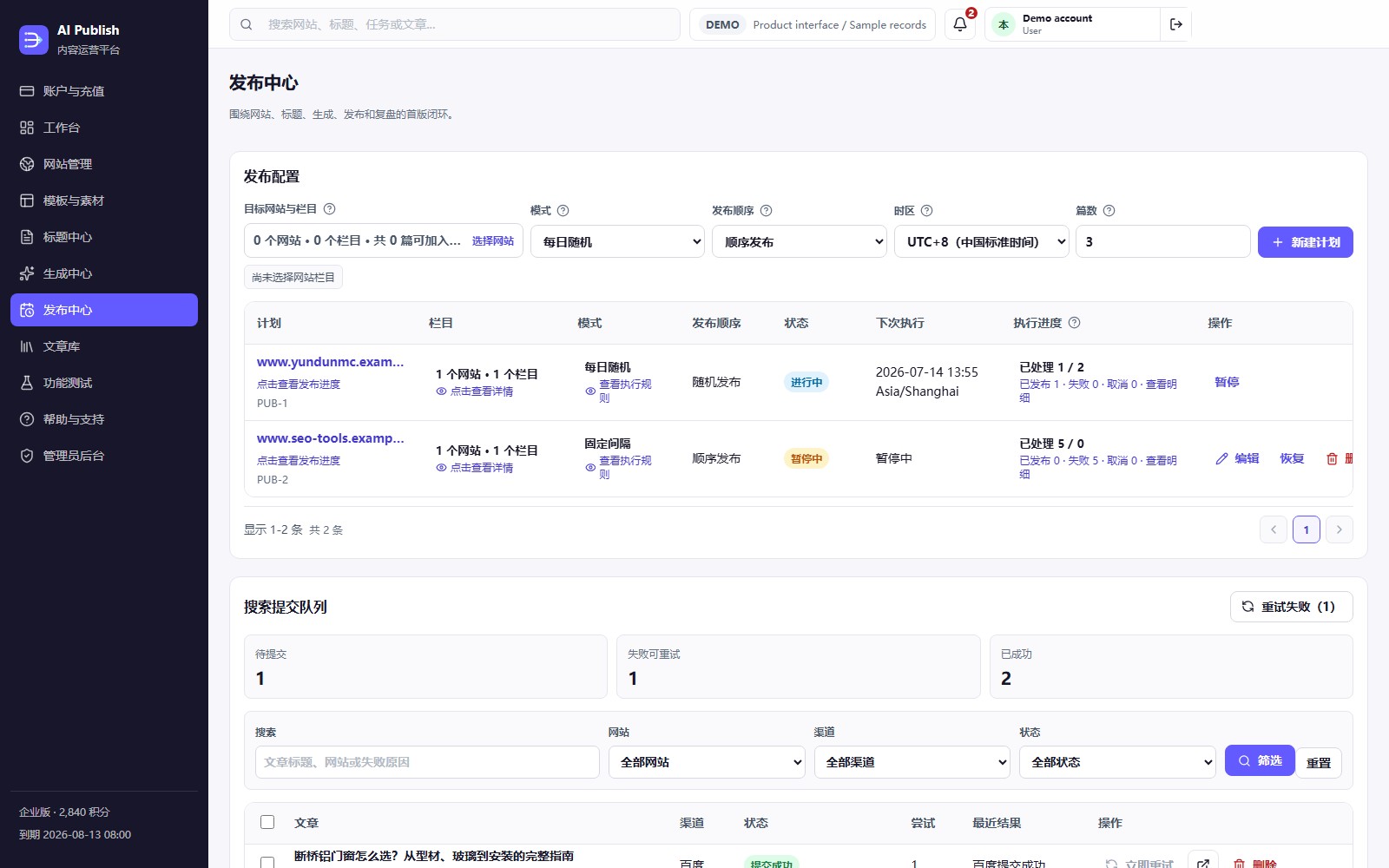Click the help icon beside 目标网站与栏目
1389x868 pixels.
click(329, 209)
